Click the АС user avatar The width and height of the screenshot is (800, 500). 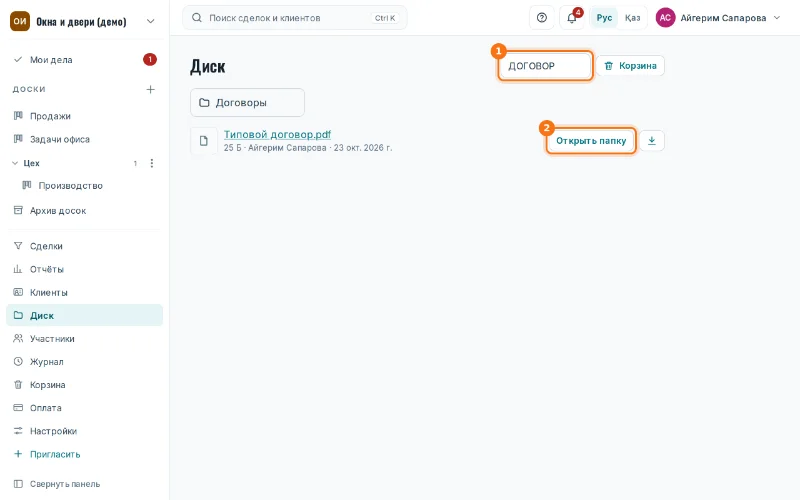click(665, 18)
